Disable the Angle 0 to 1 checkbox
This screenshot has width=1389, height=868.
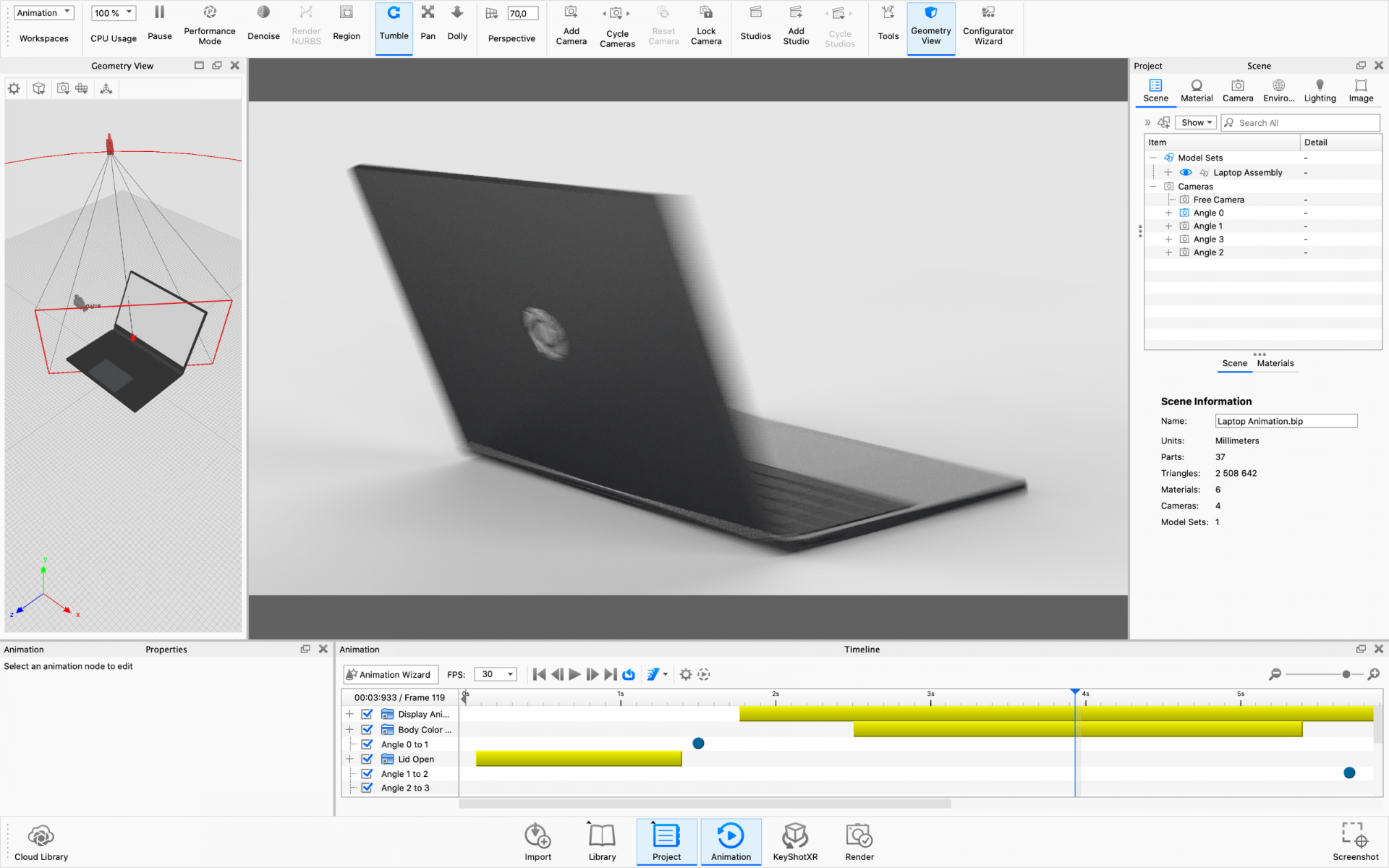[368, 744]
